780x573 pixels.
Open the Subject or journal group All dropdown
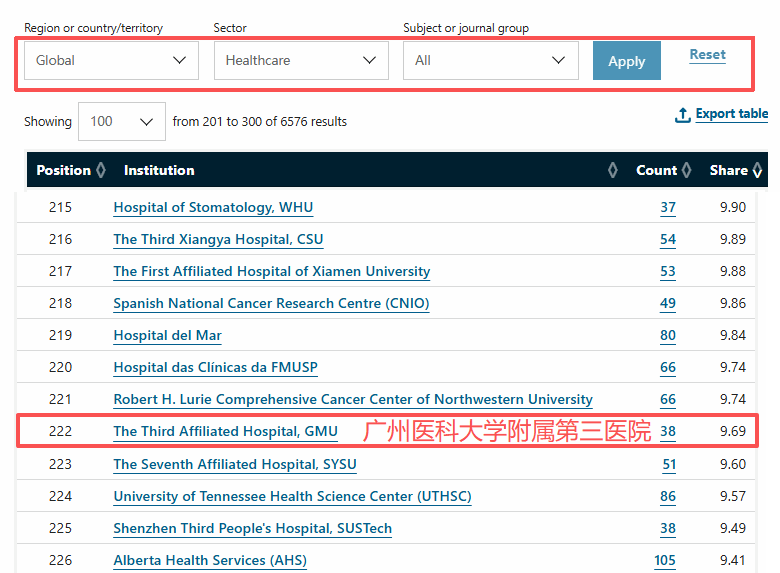[491, 61]
